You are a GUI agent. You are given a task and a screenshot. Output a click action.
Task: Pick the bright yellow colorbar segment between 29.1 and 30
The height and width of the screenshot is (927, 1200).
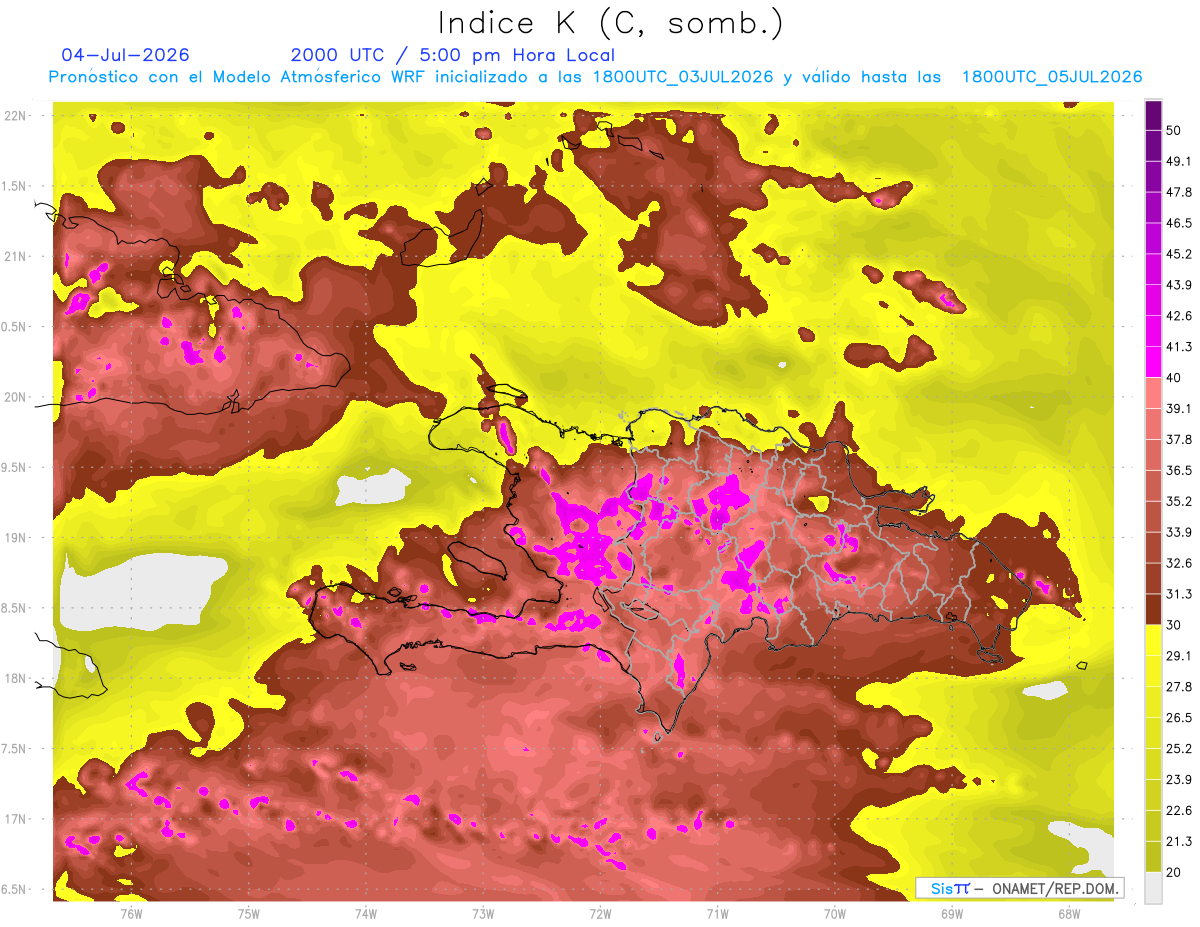pyautogui.click(x=1153, y=640)
